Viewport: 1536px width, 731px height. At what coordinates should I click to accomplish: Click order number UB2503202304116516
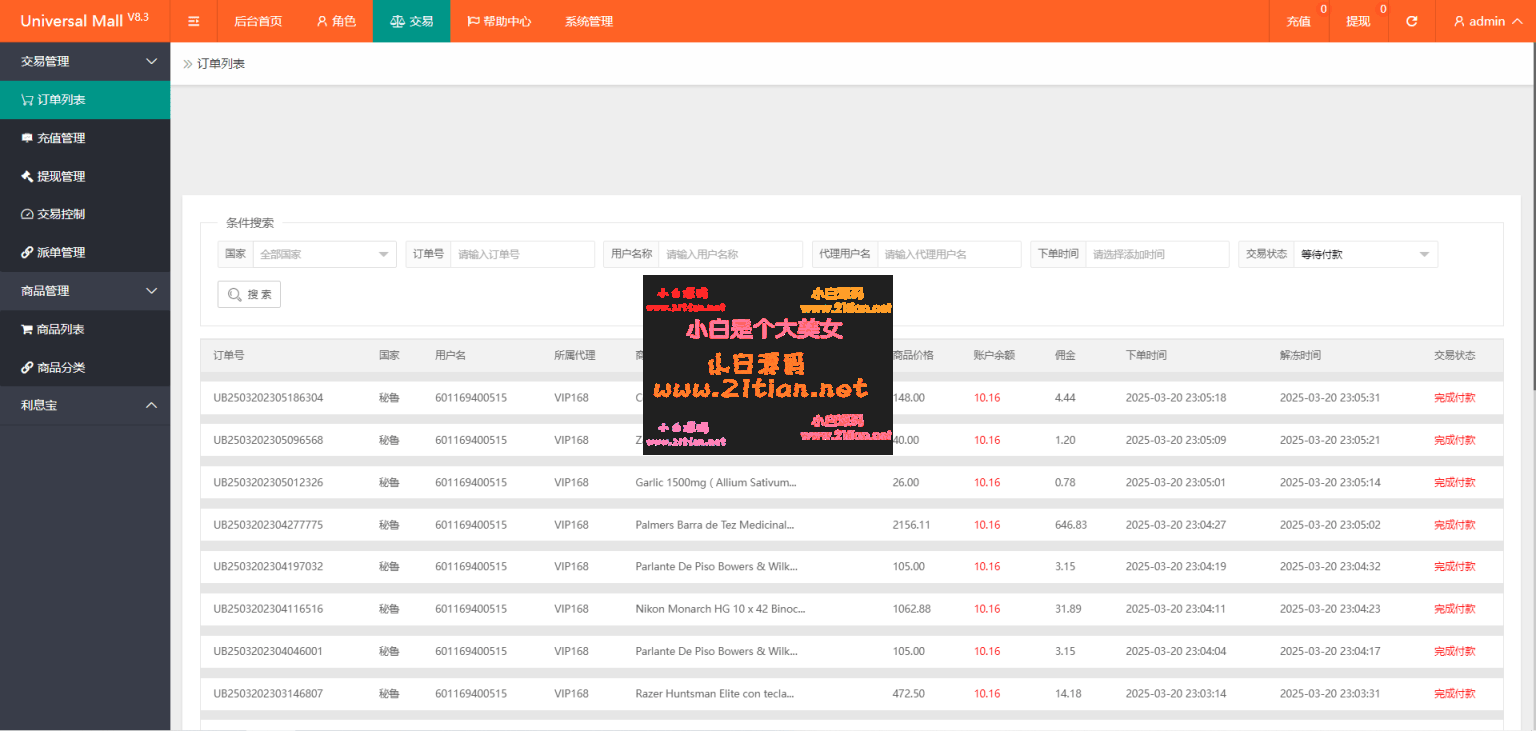pyautogui.click(x=268, y=609)
